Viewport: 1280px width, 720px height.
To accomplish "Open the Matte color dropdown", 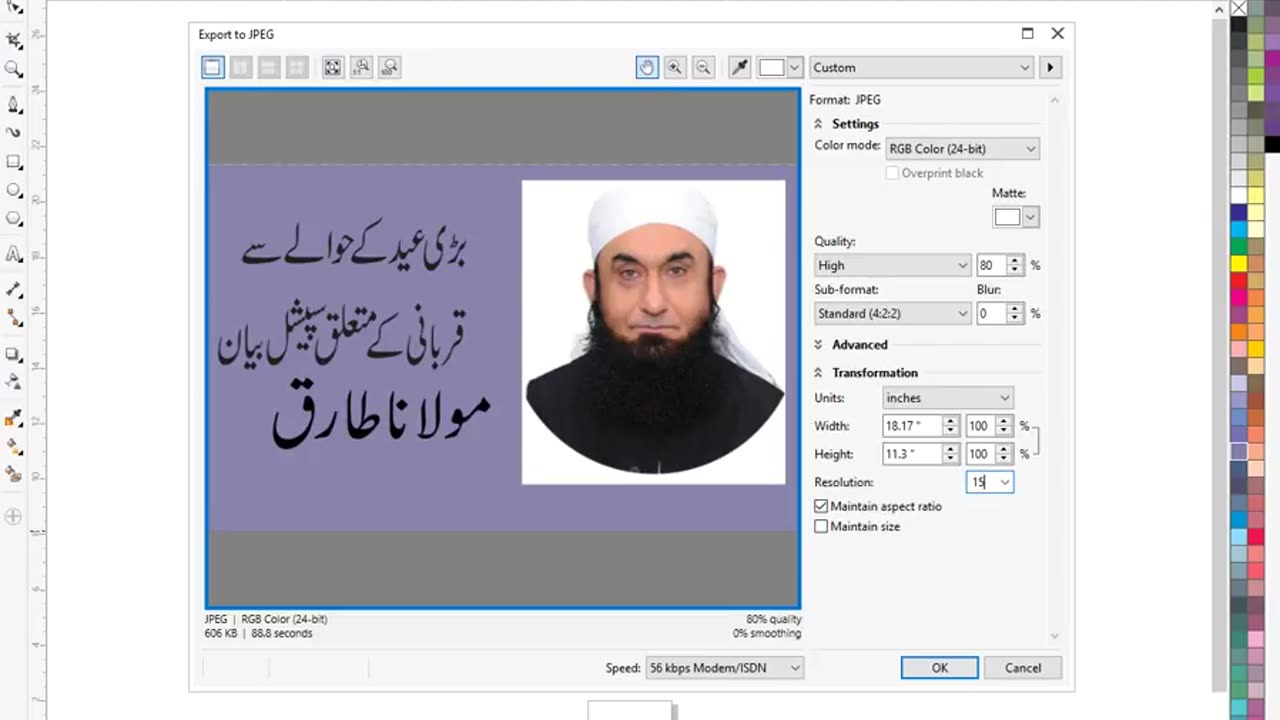I will pyautogui.click(x=1030, y=217).
